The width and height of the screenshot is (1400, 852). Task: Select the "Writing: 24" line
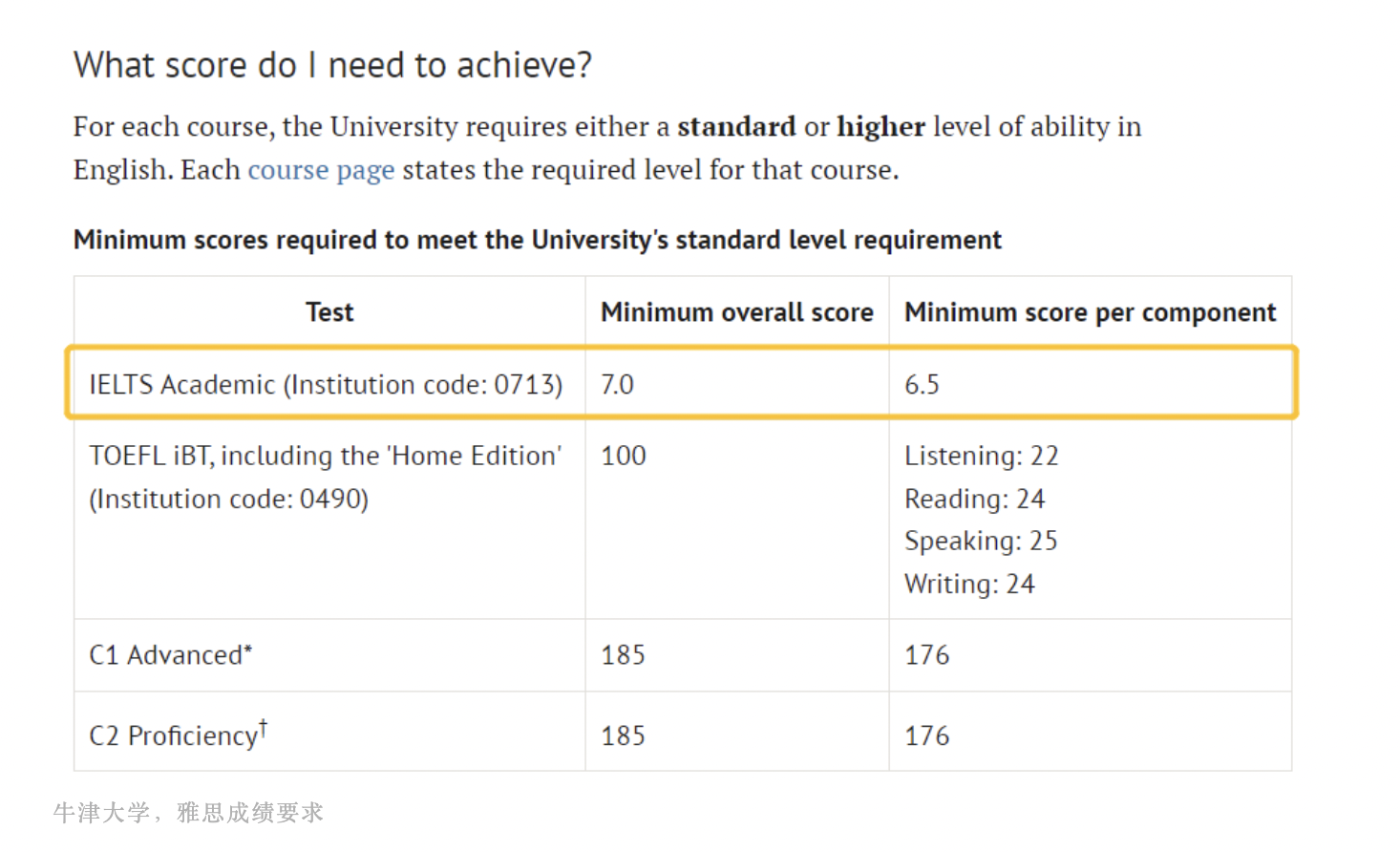click(969, 584)
